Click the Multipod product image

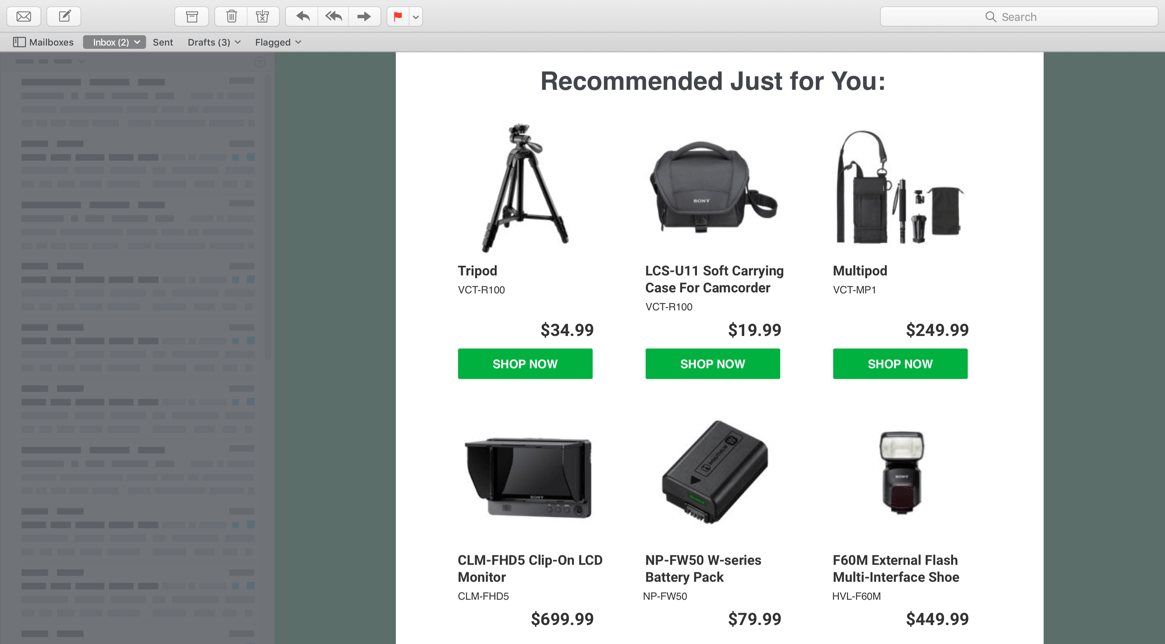click(900, 188)
